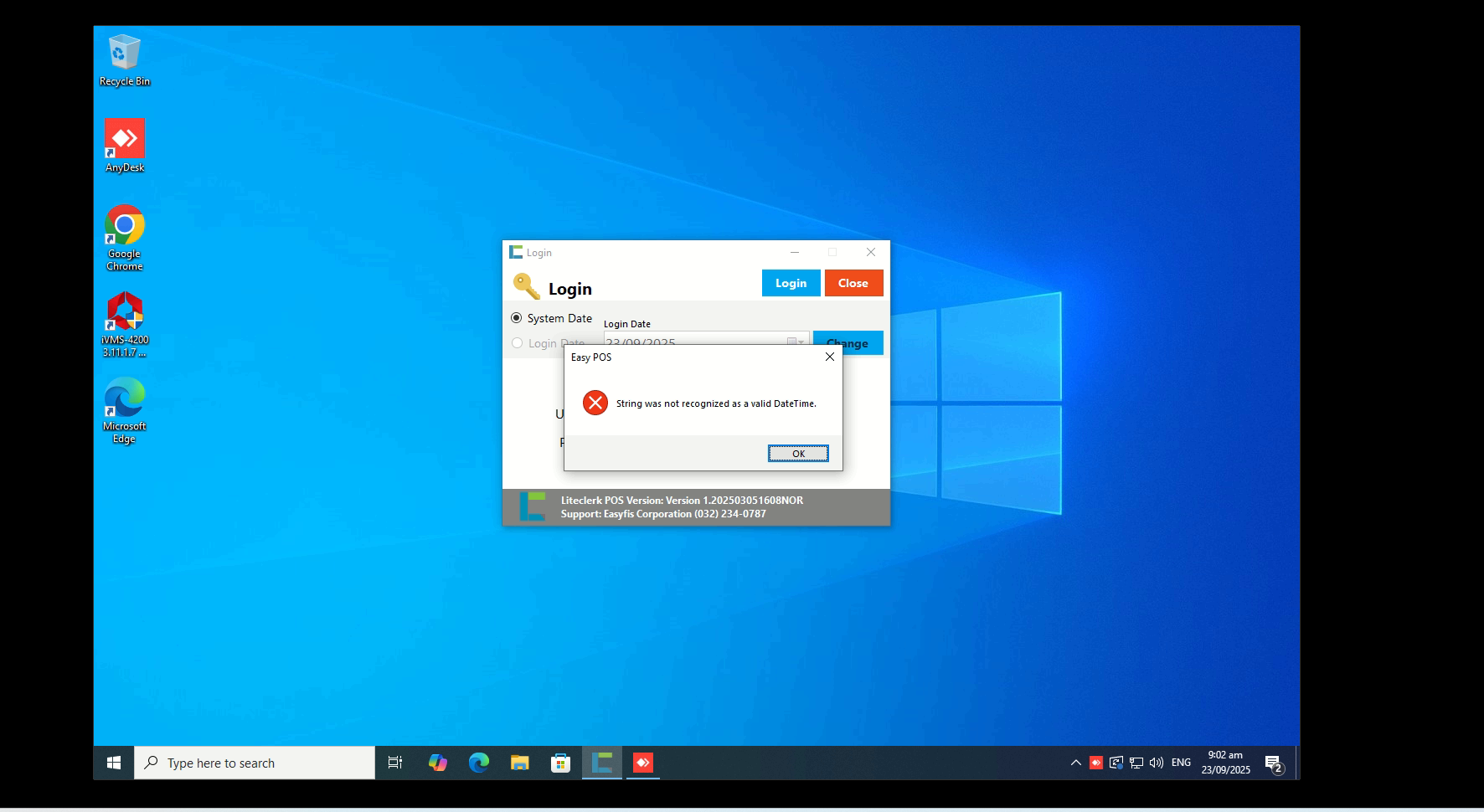
Task: Choose the Login Date radio option
Action: (517, 343)
